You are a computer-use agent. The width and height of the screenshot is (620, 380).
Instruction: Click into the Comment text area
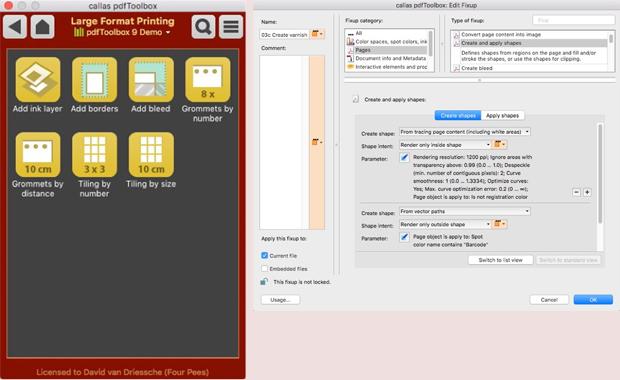pos(284,142)
